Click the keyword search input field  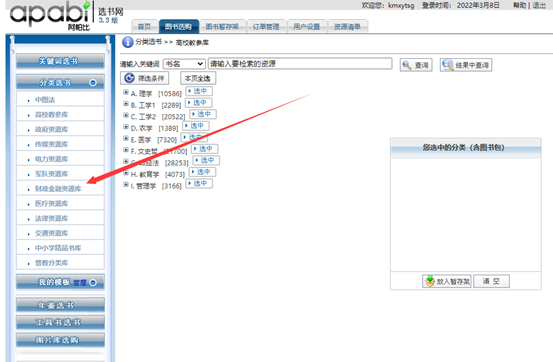300,64
